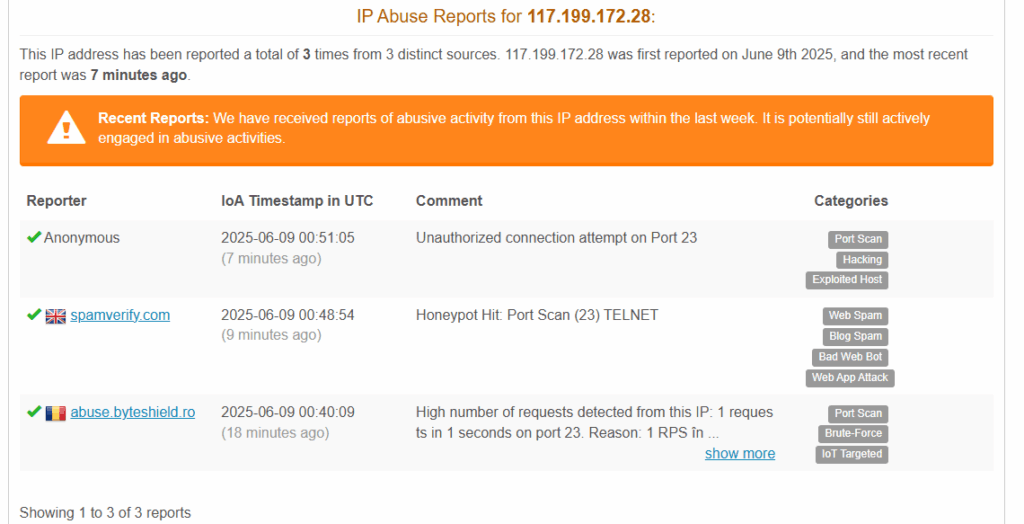The height and width of the screenshot is (524, 1024).
Task: Open the abuse.byteshield.ro reporter link
Action: point(133,412)
